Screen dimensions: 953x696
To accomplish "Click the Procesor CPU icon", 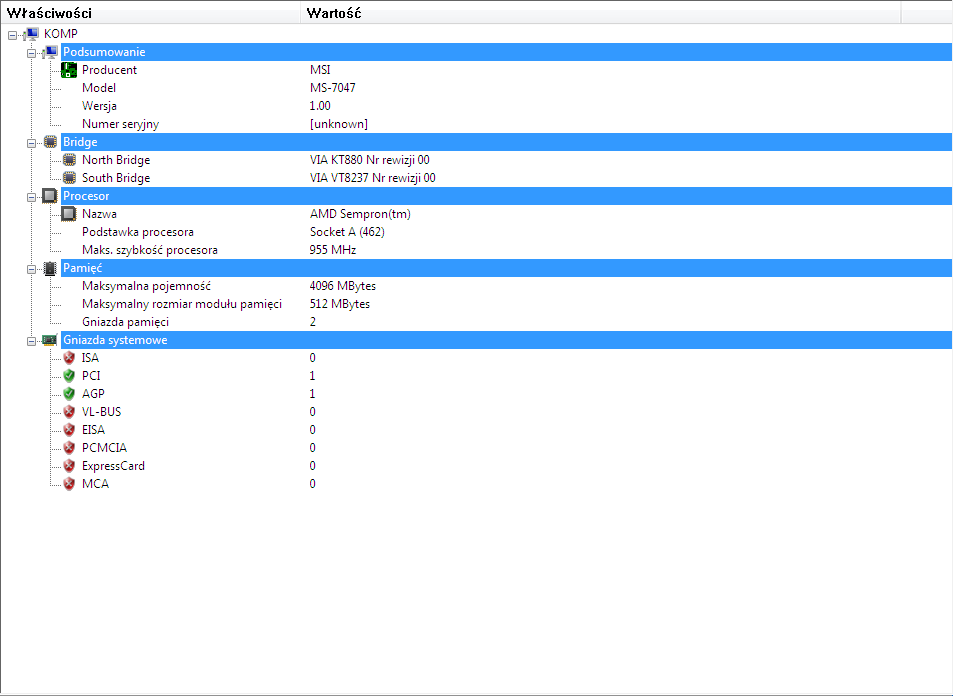I will click(50, 196).
